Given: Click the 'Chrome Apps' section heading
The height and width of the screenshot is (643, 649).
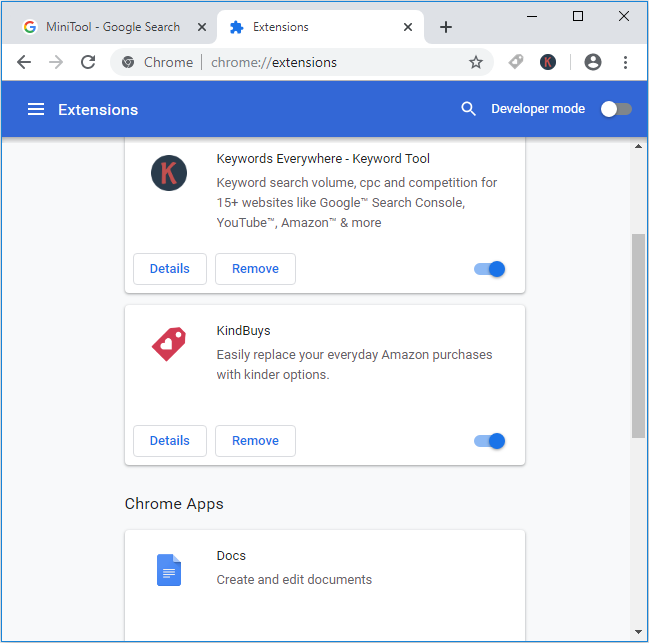Looking at the screenshot, I should (174, 504).
